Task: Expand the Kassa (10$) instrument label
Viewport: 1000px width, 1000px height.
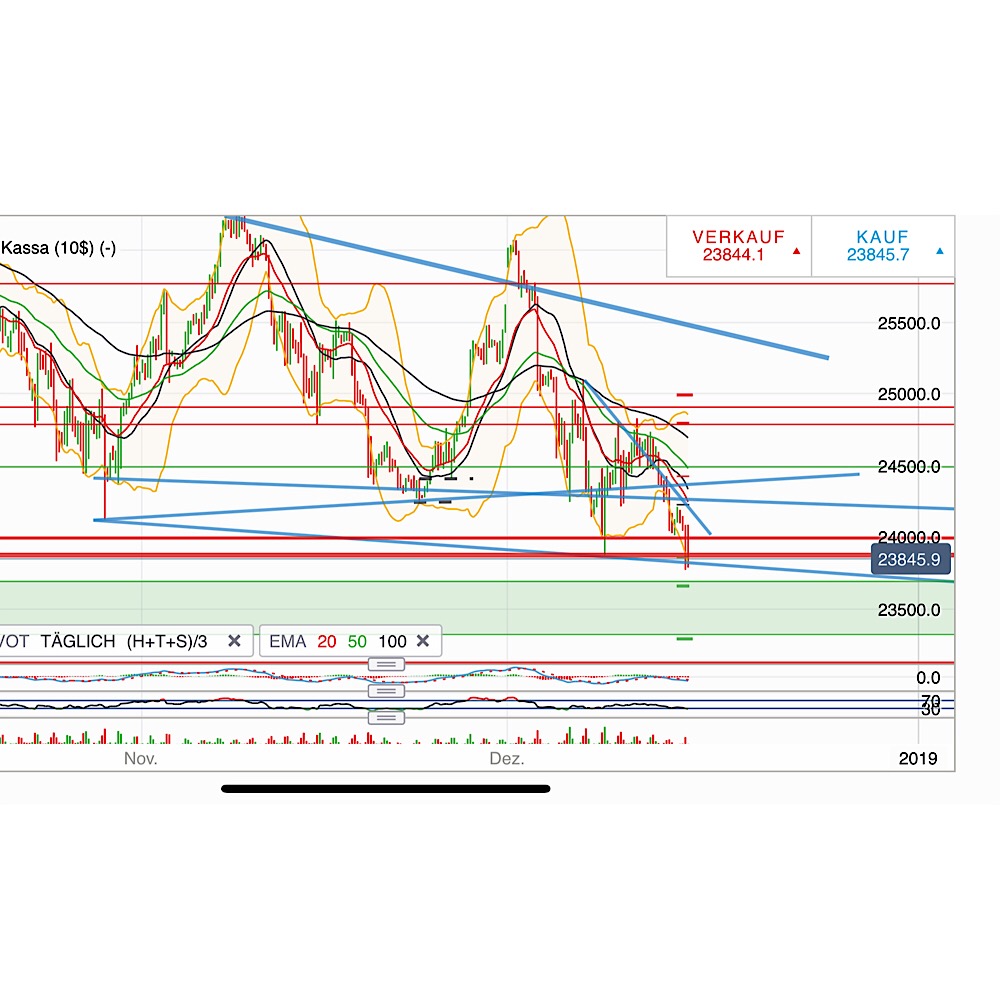Action: tap(57, 248)
